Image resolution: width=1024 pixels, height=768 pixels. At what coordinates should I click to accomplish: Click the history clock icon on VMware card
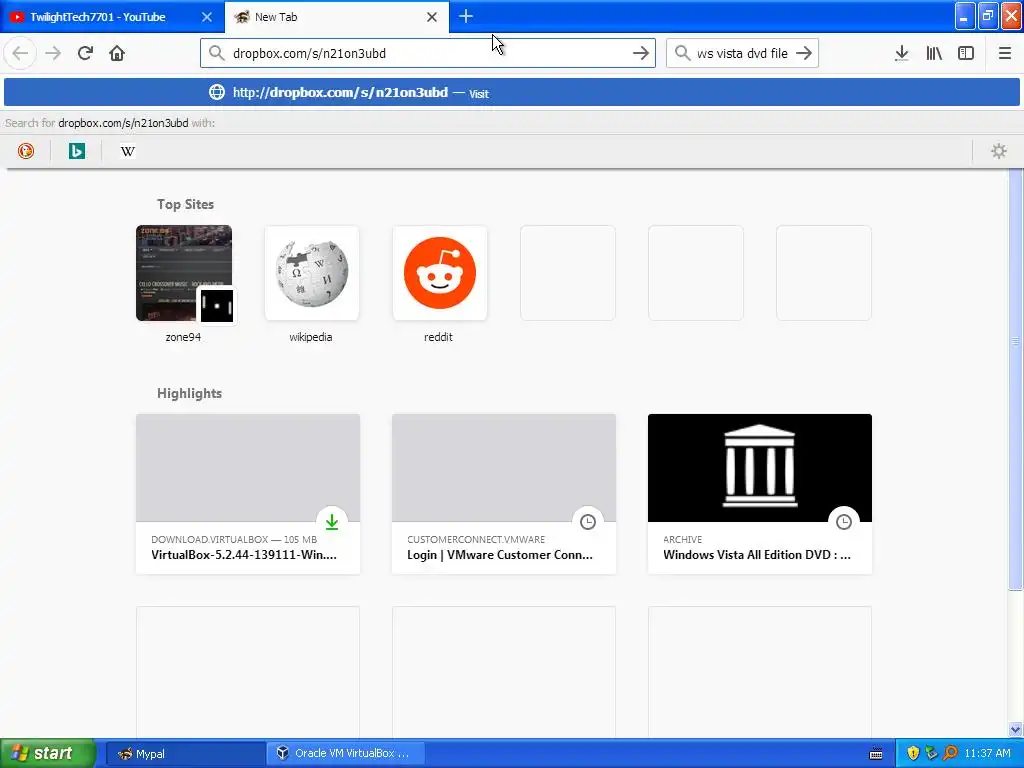588,522
